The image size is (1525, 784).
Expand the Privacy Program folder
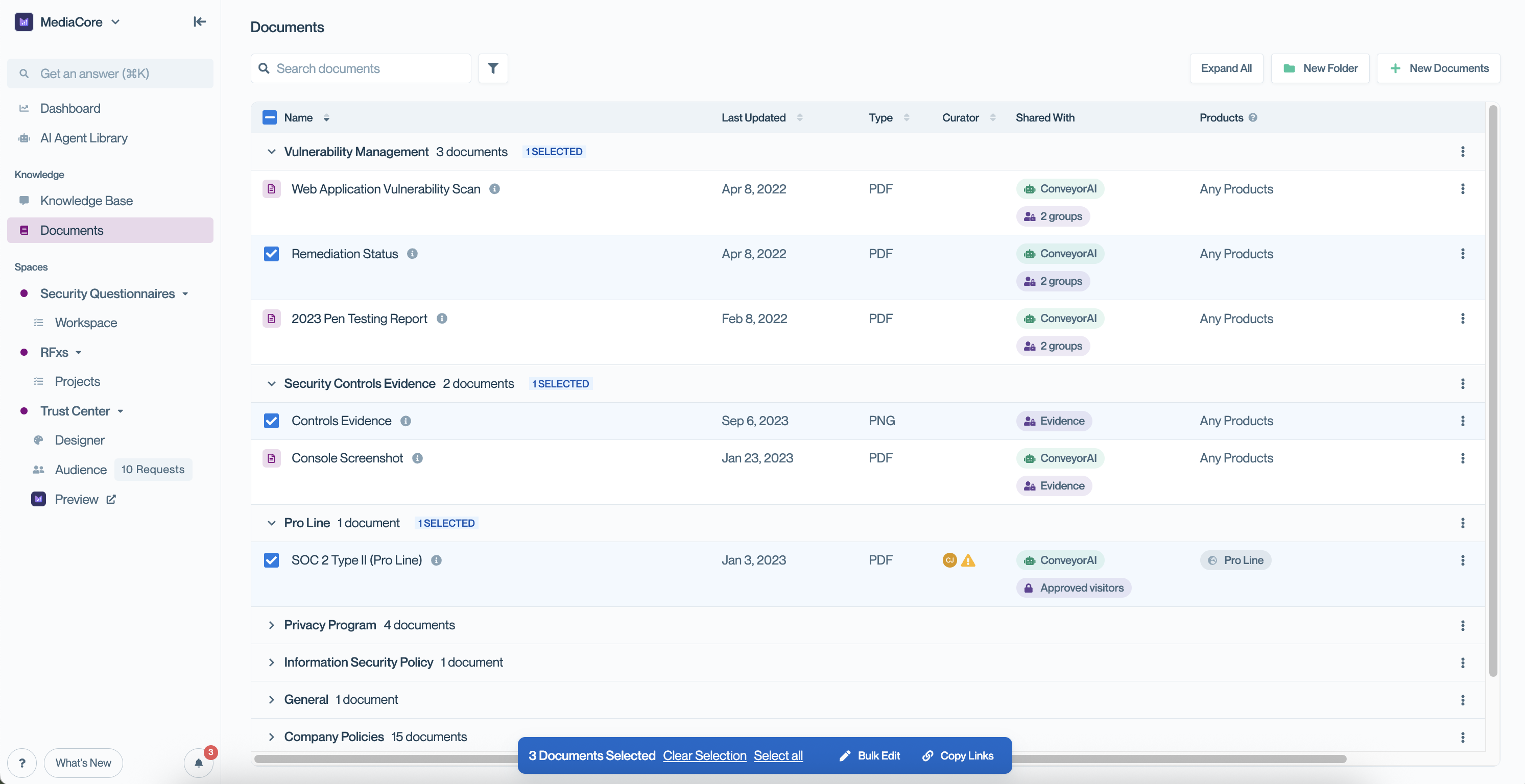point(271,625)
